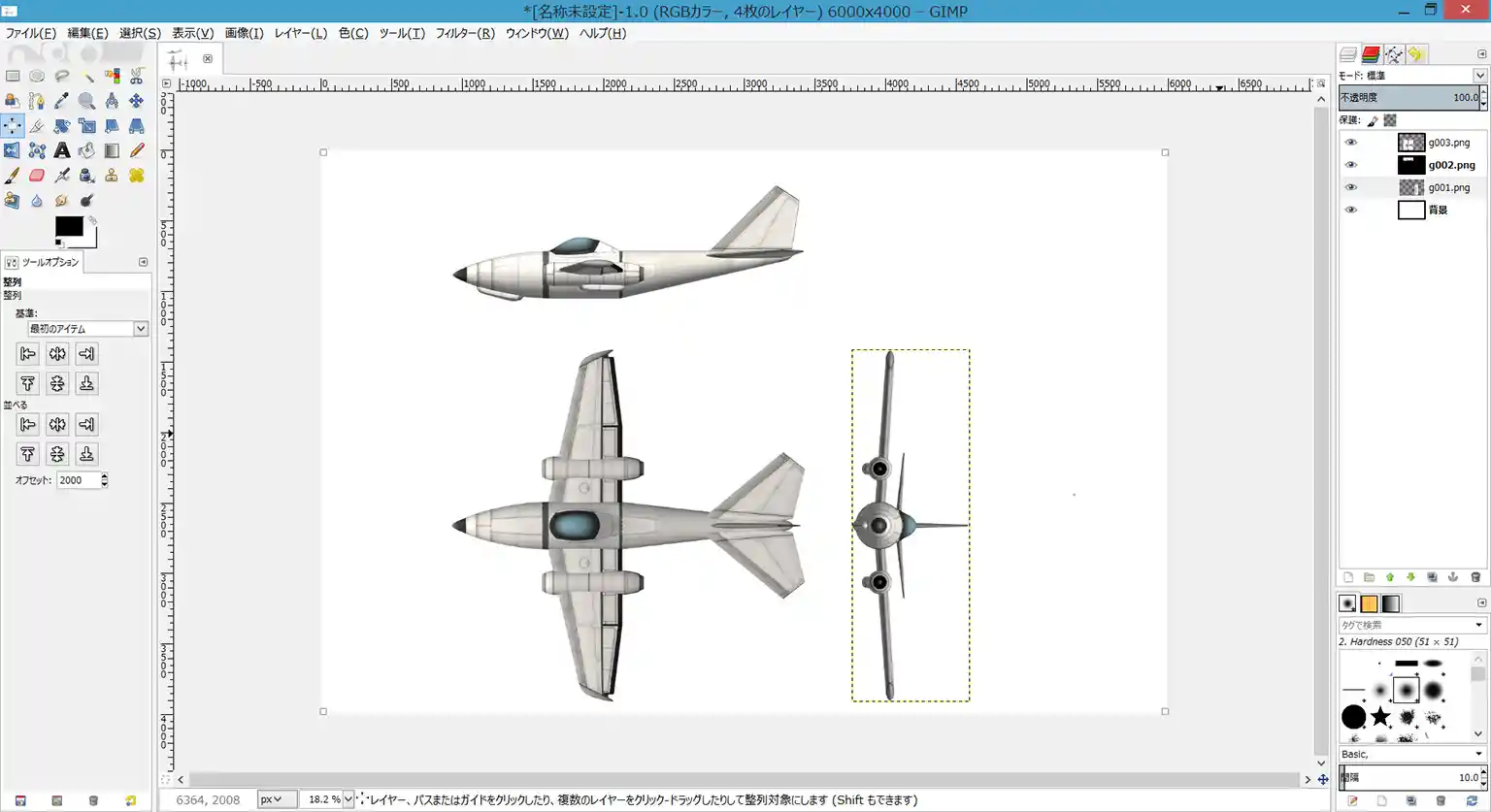Image resolution: width=1491 pixels, height=812 pixels.
Task: Select the Dodge/Burn tool
Action: pyautogui.click(x=87, y=201)
